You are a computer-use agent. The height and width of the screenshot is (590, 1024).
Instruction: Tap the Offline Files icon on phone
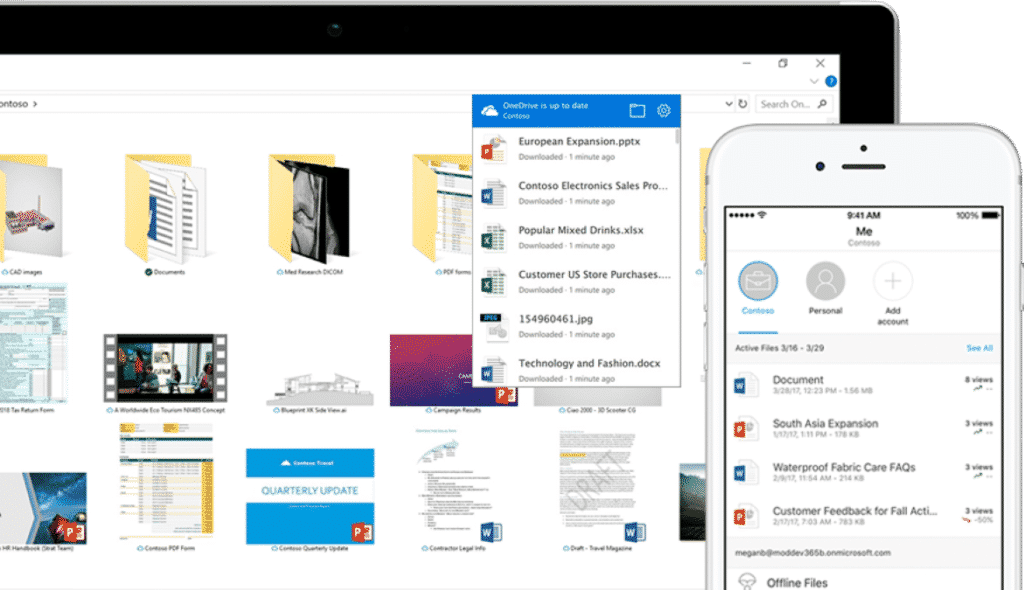click(x=747, y=581)
